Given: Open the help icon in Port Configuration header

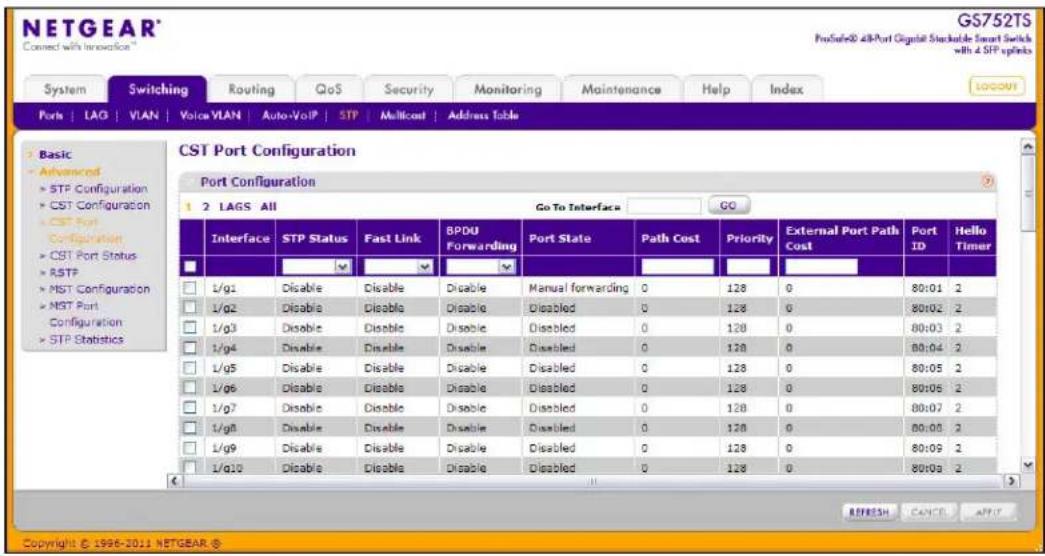Looking at the screenshot, I should coord(988,181).
